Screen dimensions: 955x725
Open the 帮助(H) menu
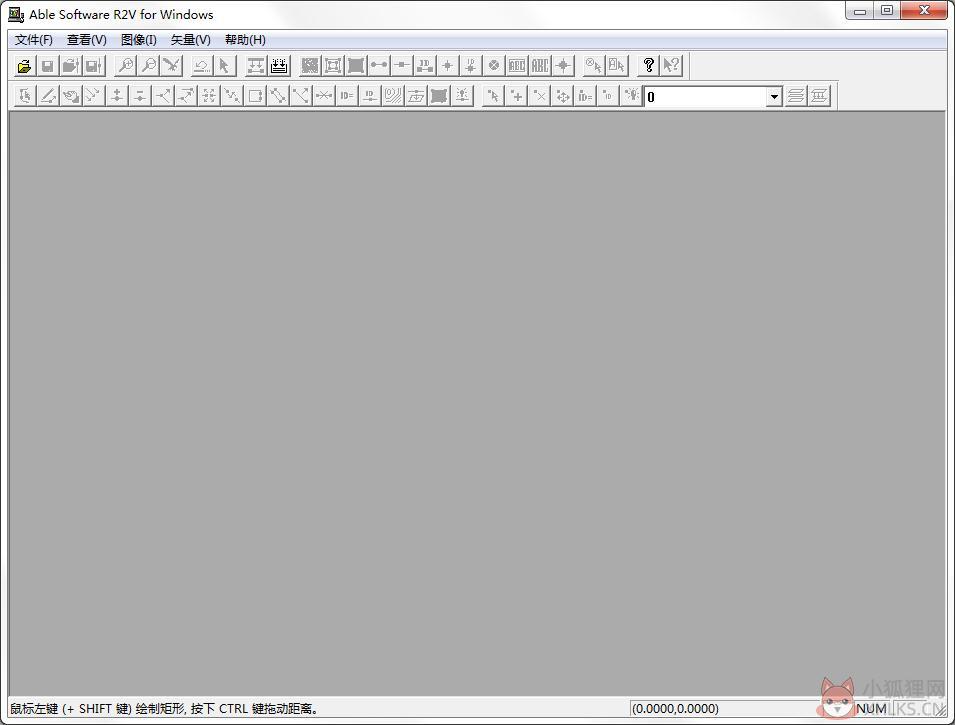[245, 40]
